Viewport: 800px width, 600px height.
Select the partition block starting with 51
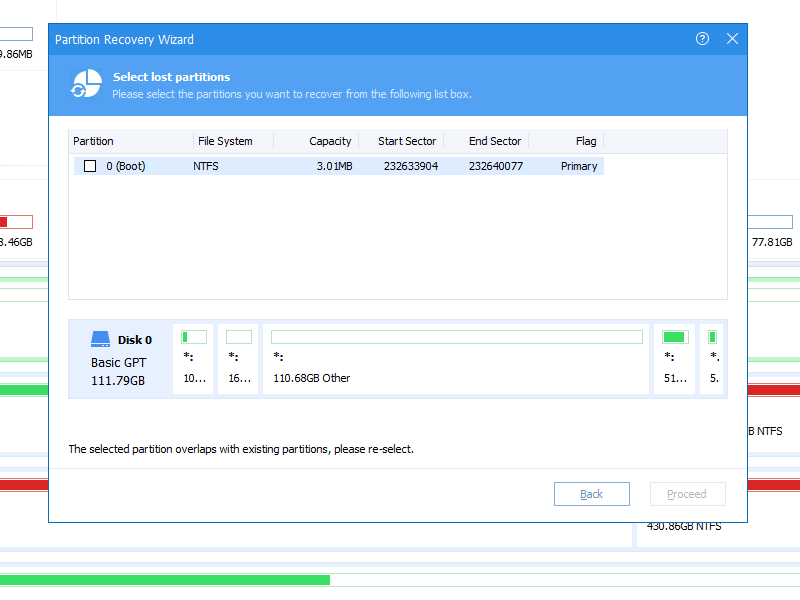pos(675,359)
